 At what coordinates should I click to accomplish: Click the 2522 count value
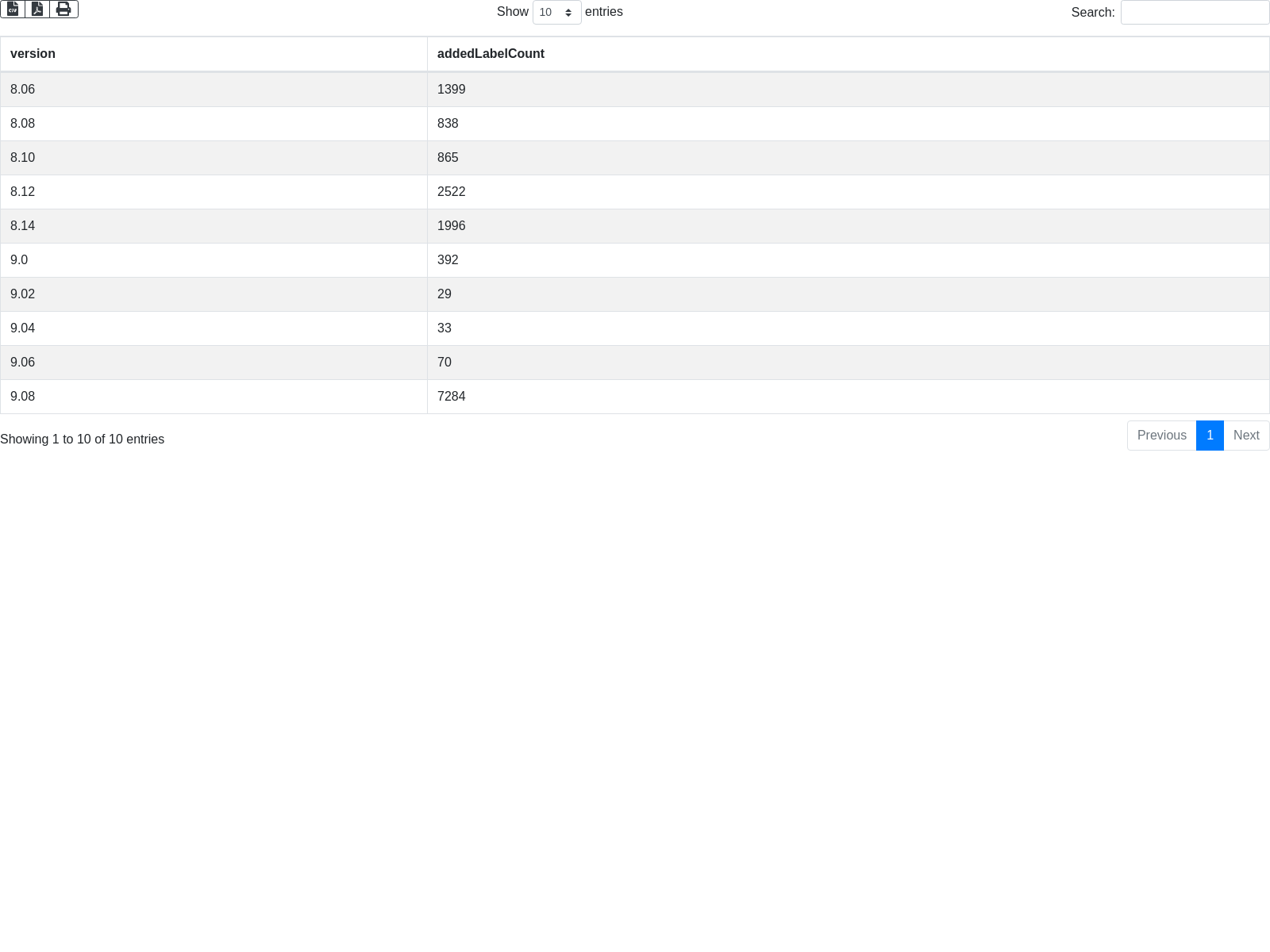coord(452,192)
